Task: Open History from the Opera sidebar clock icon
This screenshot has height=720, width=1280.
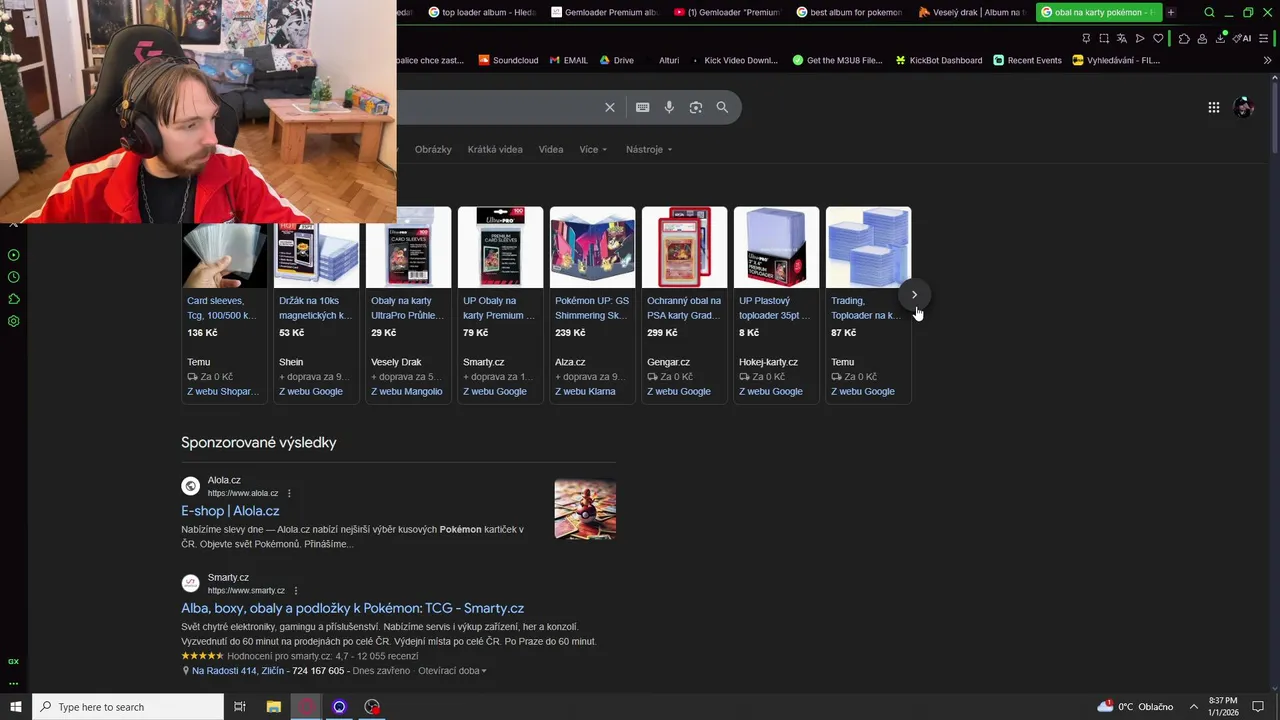Action: (x=14, y=277)
